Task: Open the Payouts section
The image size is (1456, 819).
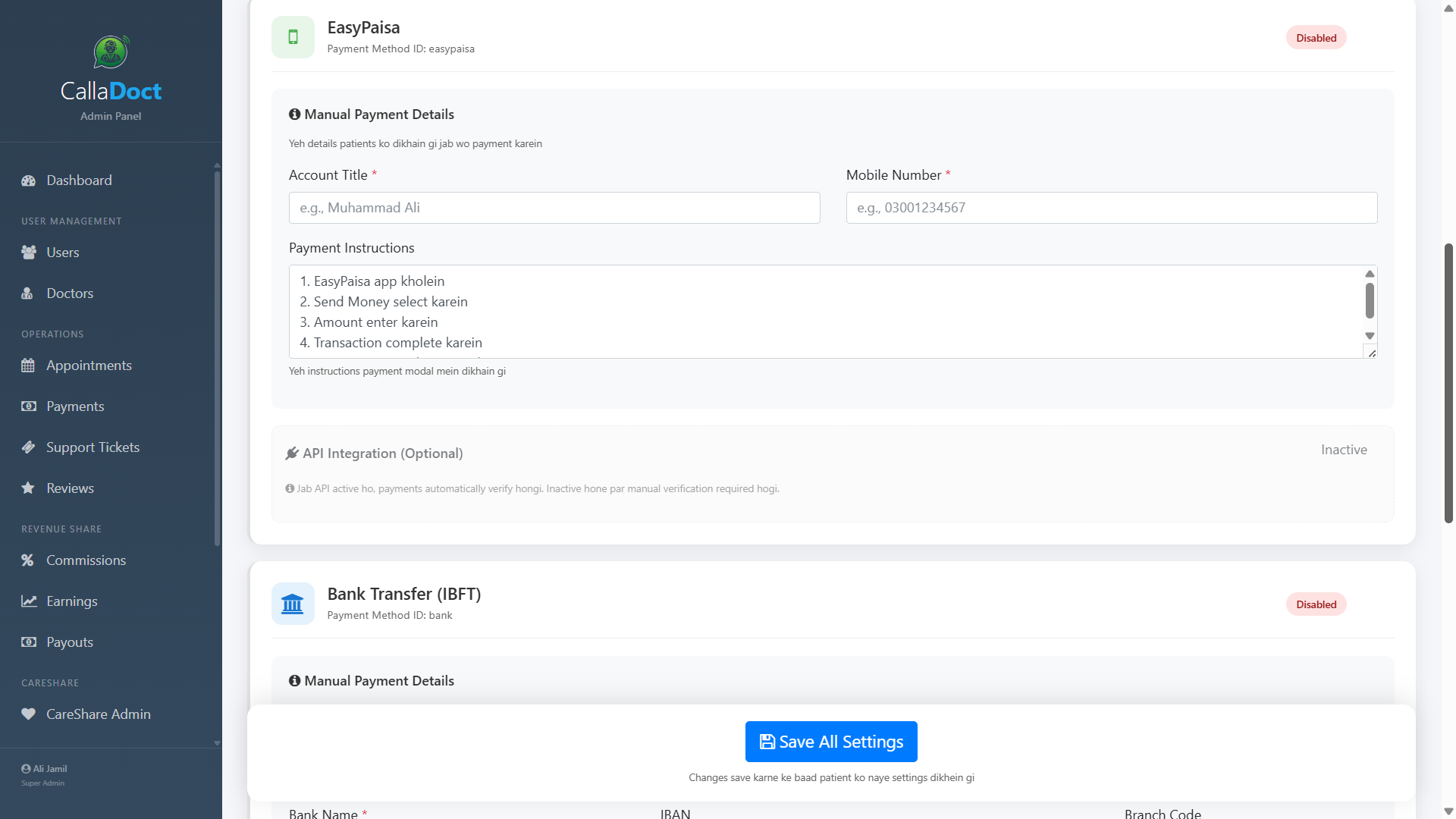Action: pyautogui.click(x=70, y=642)
